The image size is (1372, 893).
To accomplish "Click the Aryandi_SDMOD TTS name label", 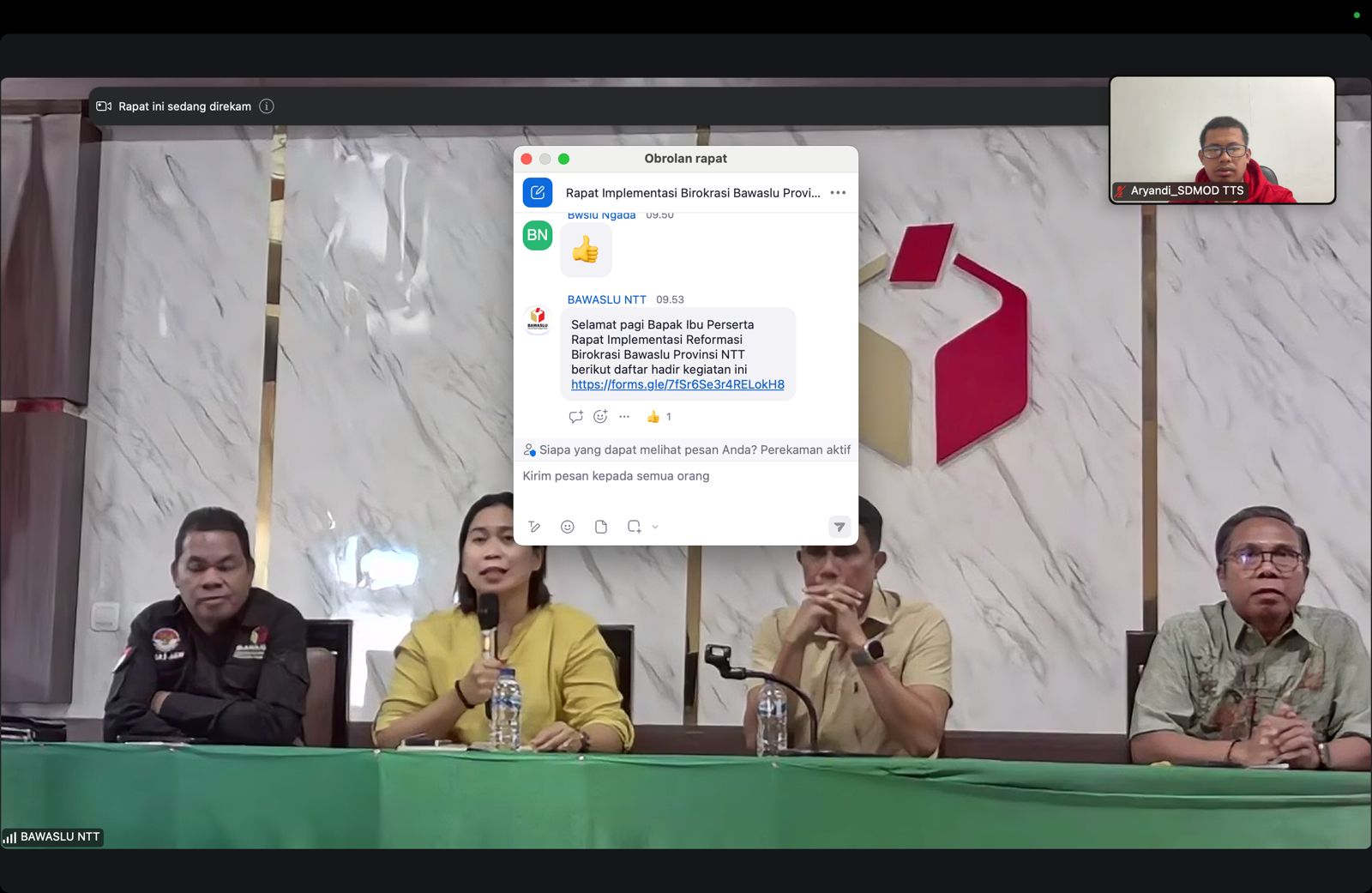I will pos(1187,190).
